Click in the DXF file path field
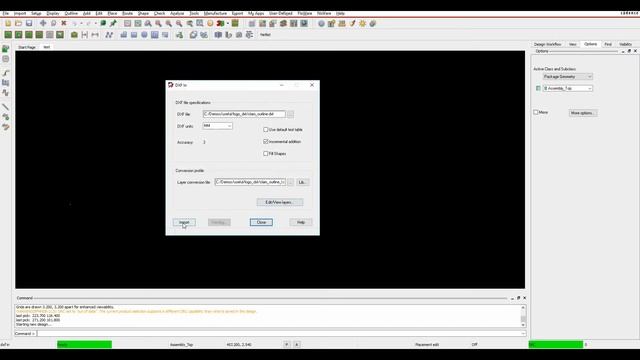 click(x=244, y=114)
